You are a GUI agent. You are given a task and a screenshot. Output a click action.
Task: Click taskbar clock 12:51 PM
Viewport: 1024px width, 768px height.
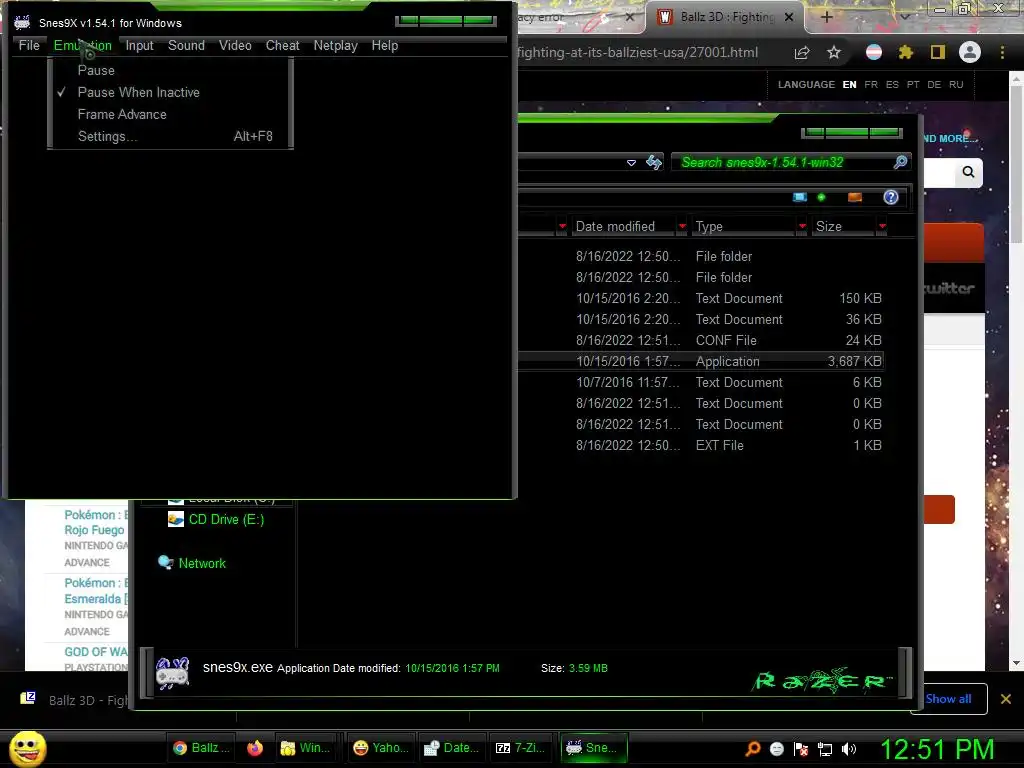click(x=938, y=749)
